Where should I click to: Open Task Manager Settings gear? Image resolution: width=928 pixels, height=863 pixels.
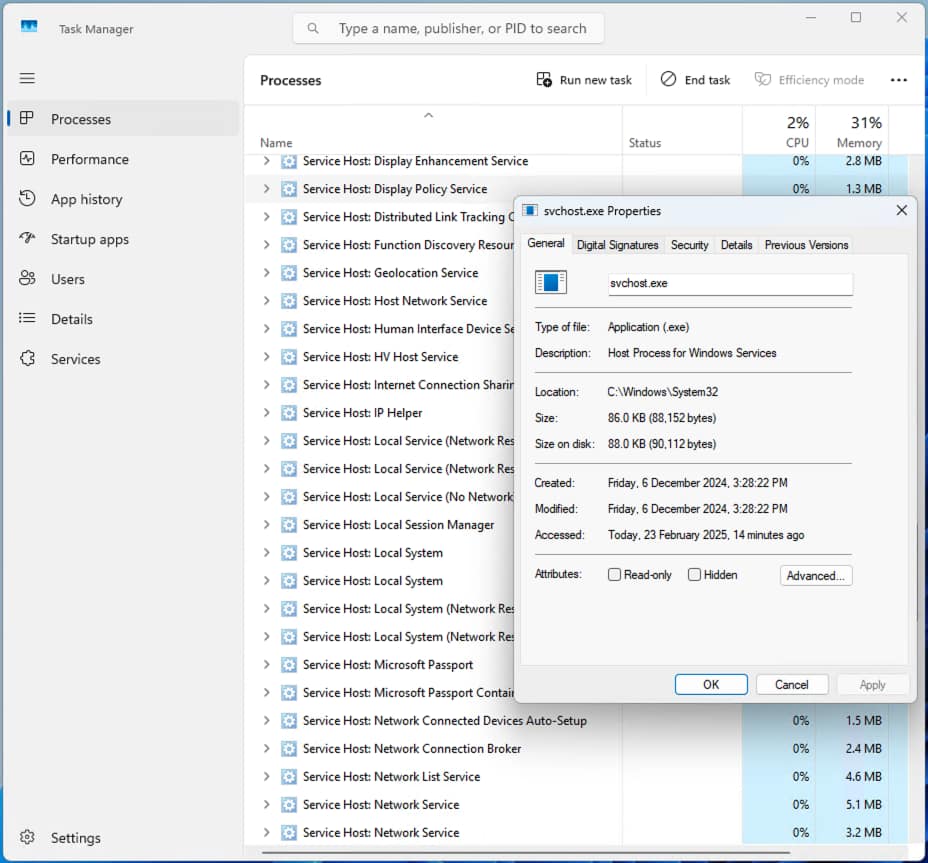click(x=27, y=838)
